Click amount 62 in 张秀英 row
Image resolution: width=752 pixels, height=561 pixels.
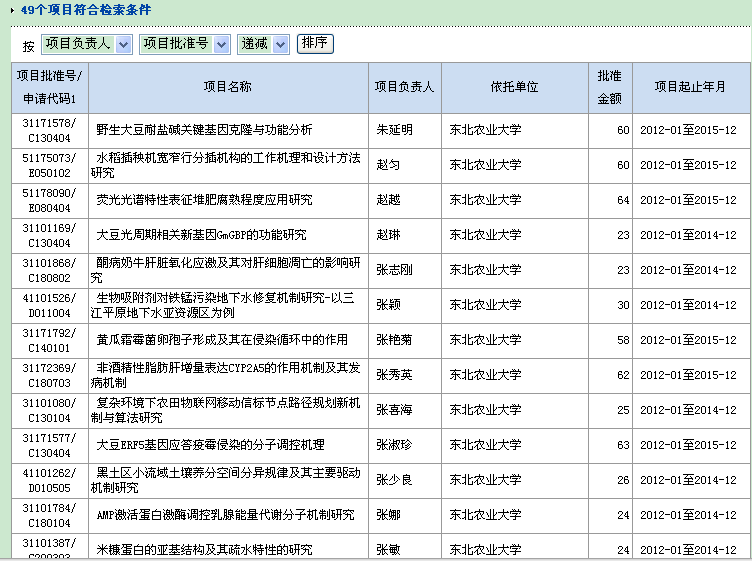click(623, 375)
